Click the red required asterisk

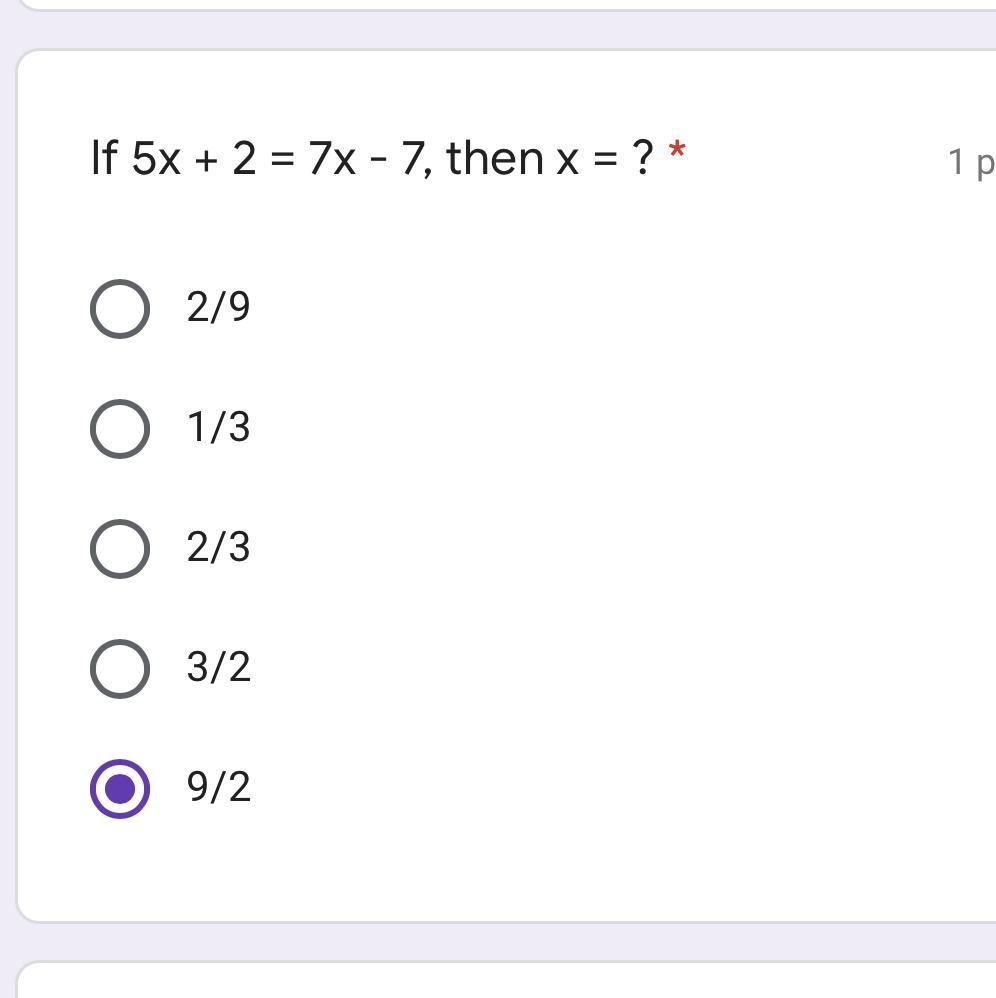[677, 152]
